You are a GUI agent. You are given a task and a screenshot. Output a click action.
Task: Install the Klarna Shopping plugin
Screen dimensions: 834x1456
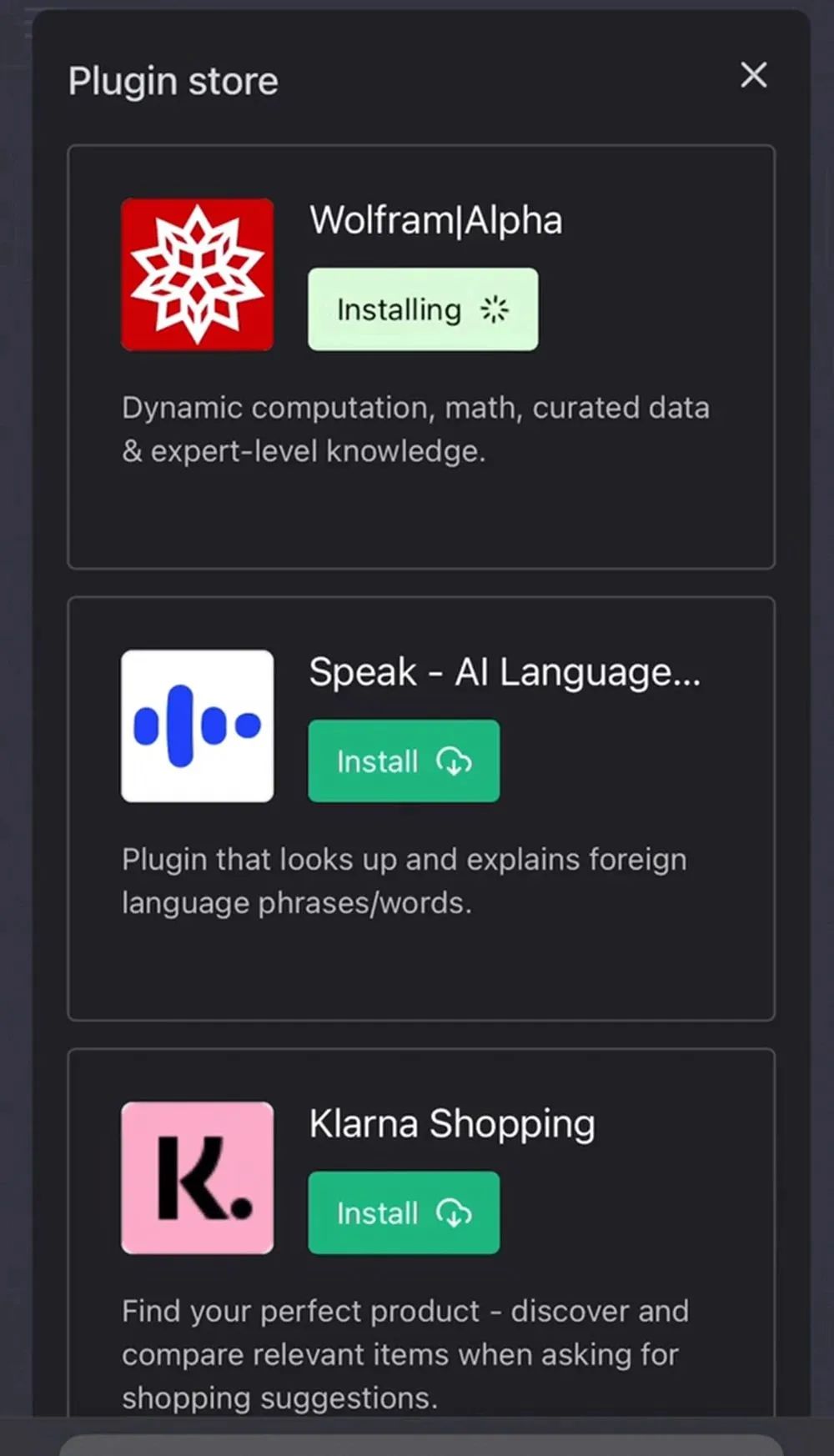[x=404, y=1213]
